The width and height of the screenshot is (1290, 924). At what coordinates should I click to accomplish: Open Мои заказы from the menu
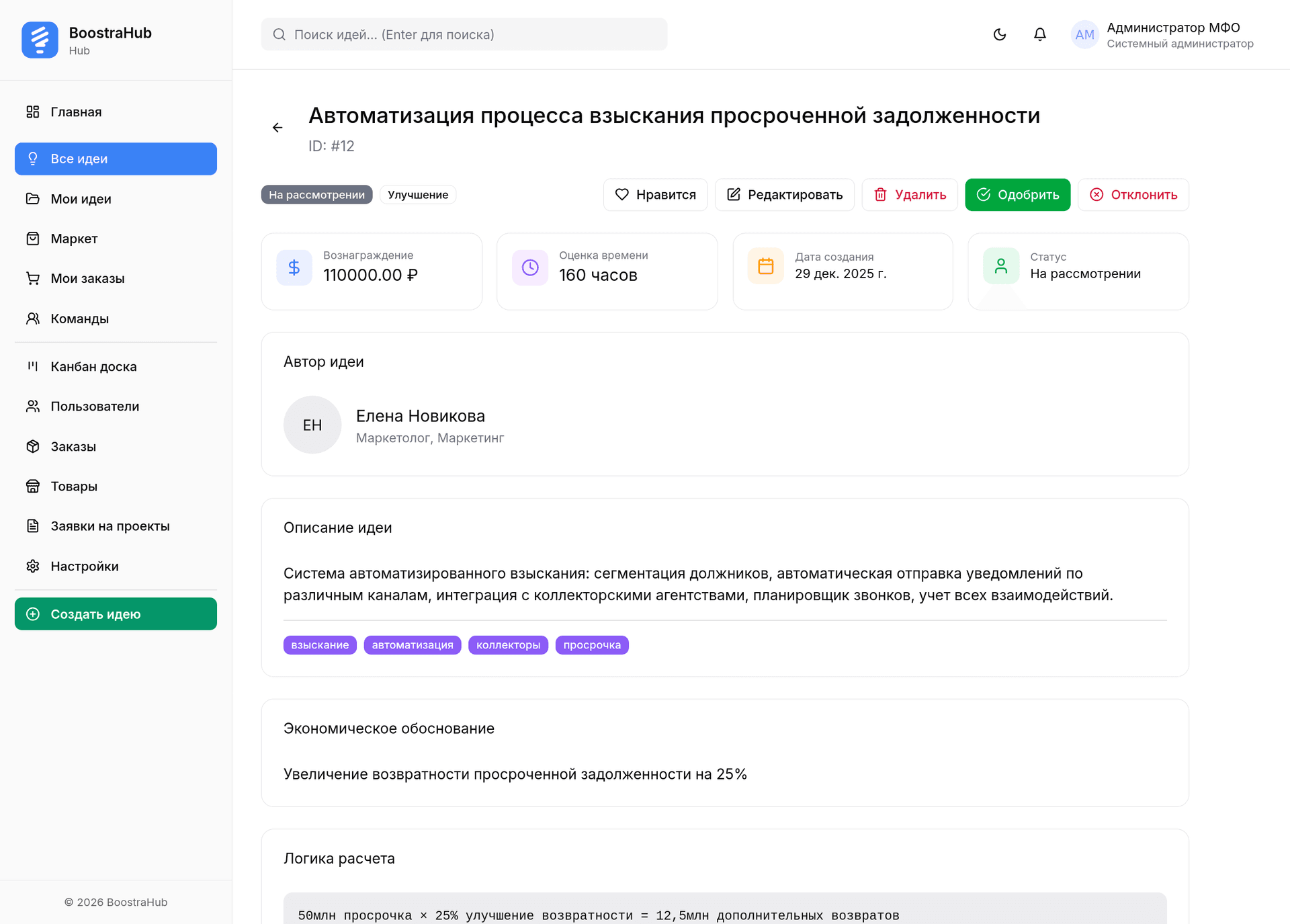tap(87, 278)
